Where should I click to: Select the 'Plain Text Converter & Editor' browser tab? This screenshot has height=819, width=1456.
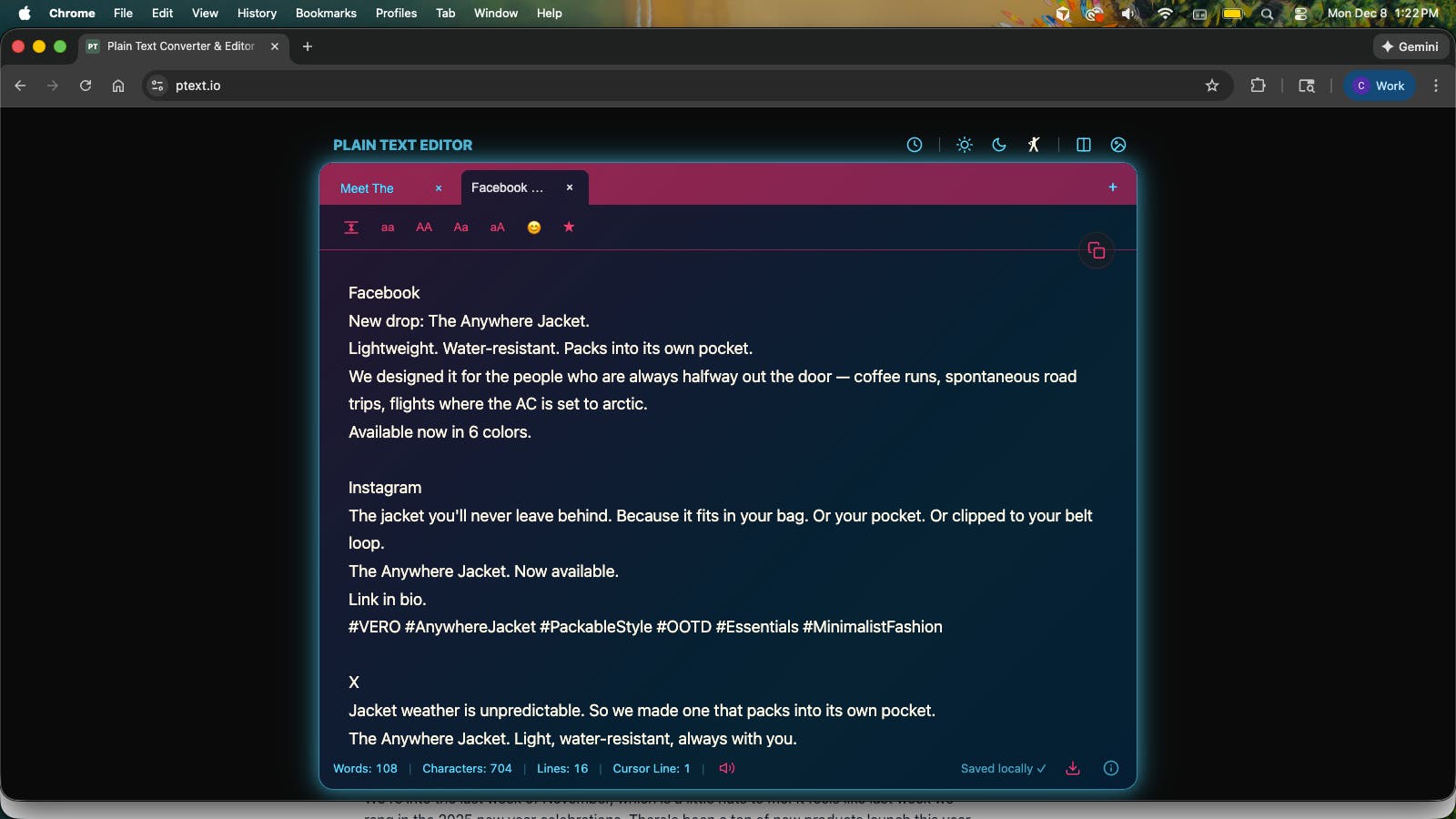[182, 46]
